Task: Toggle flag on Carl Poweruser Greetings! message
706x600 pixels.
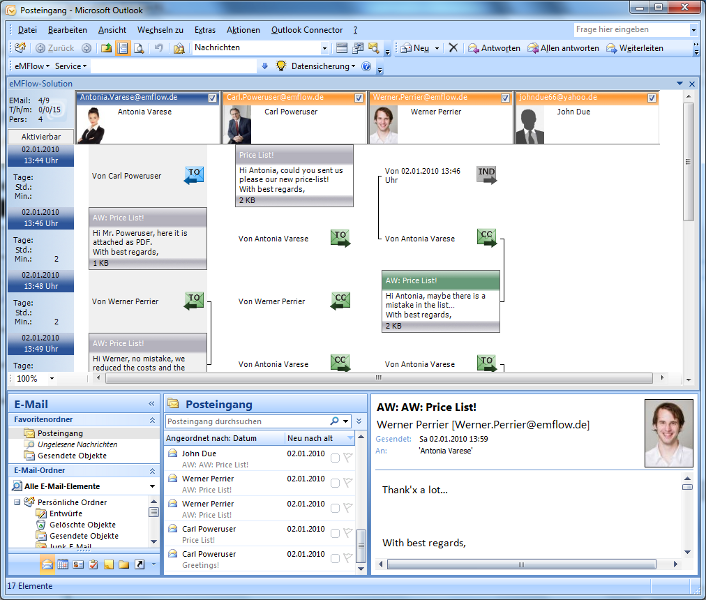Action: pos(348,558)
